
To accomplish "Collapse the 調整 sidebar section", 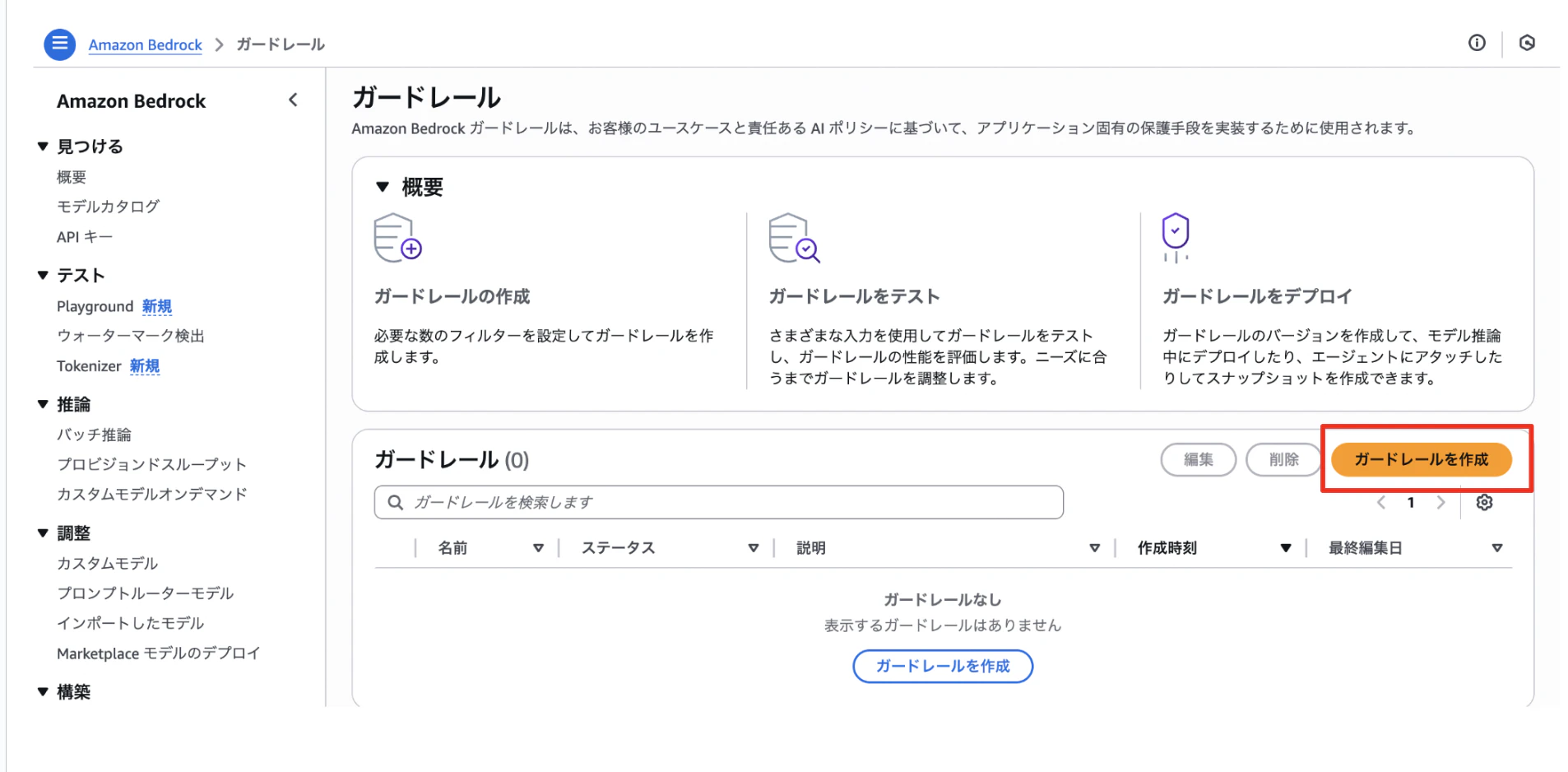I will (x=43, y=532).
